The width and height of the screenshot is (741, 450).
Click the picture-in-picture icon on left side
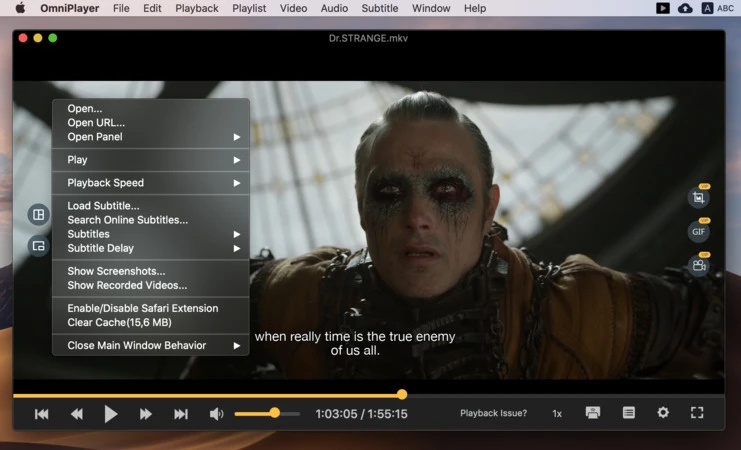pyautogui.click(x=38, y=246)
